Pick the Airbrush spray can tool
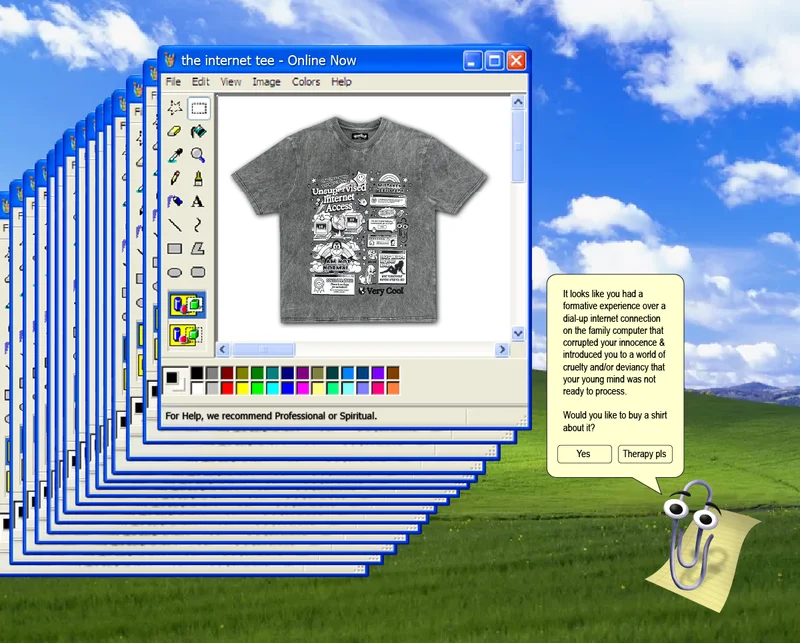Screen dimensions: 800x643 tap(175, 202)
